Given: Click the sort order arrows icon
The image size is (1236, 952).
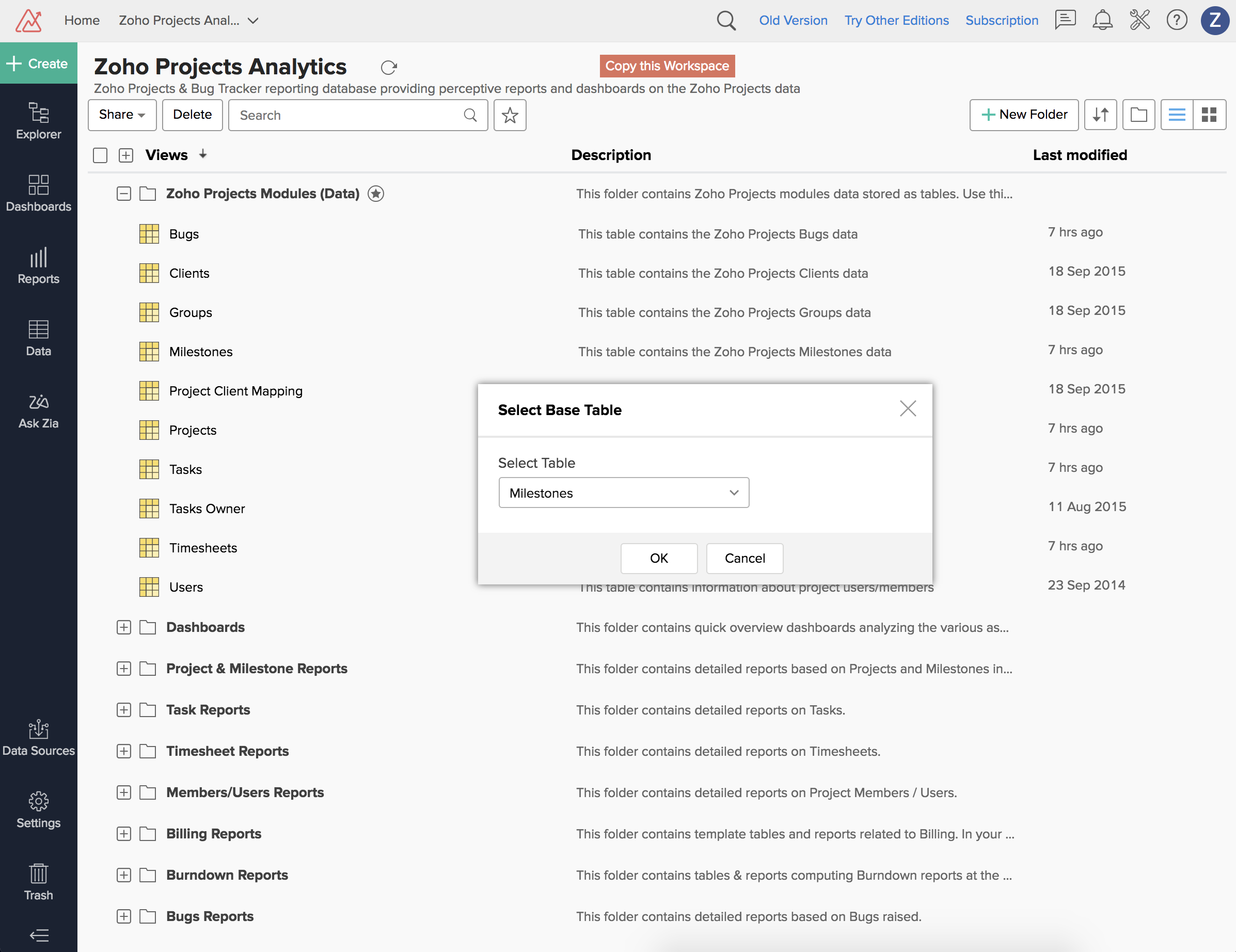Looking at the screenshot, I should tap(1100, 115).
